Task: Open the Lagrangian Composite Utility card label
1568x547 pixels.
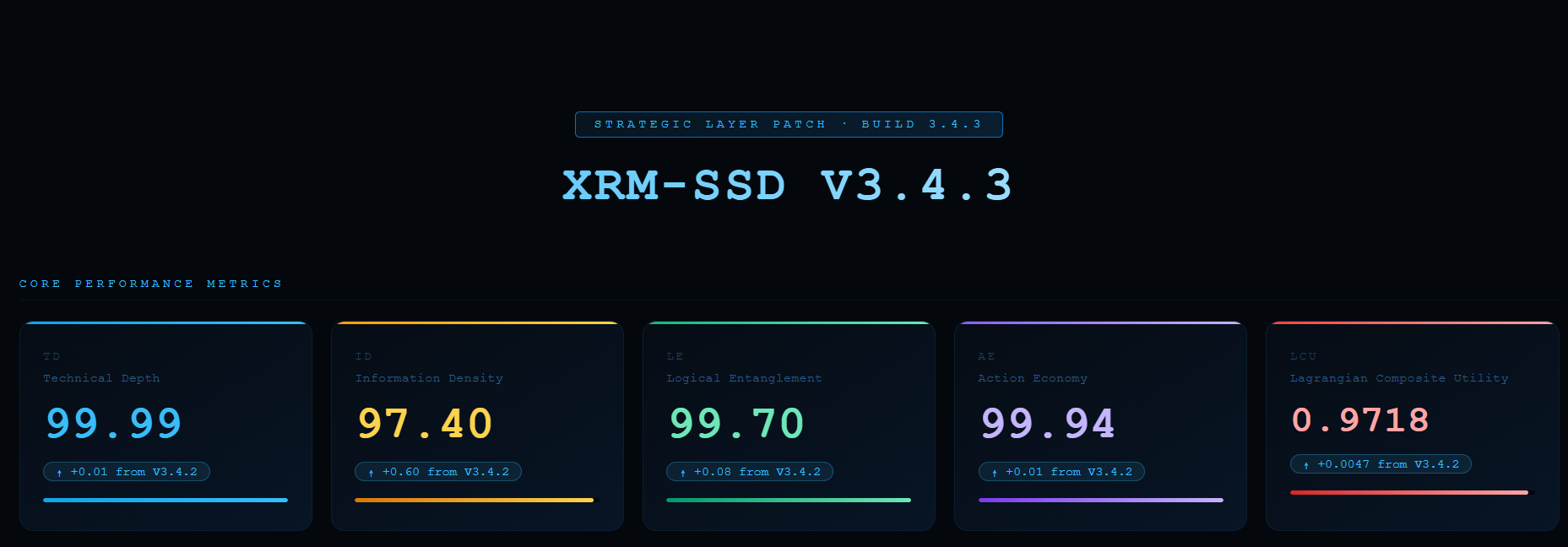Action: pyautogui.click(x=1398, y=378)
